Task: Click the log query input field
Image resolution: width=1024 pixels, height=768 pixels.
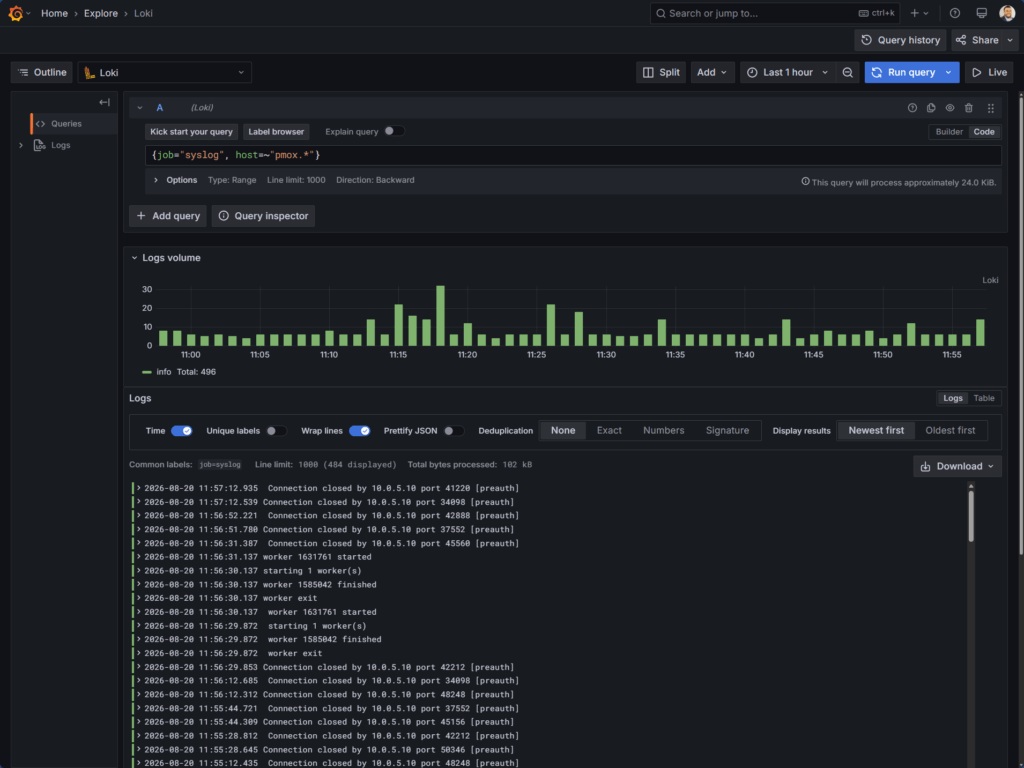Action: [x=573, y=155]
